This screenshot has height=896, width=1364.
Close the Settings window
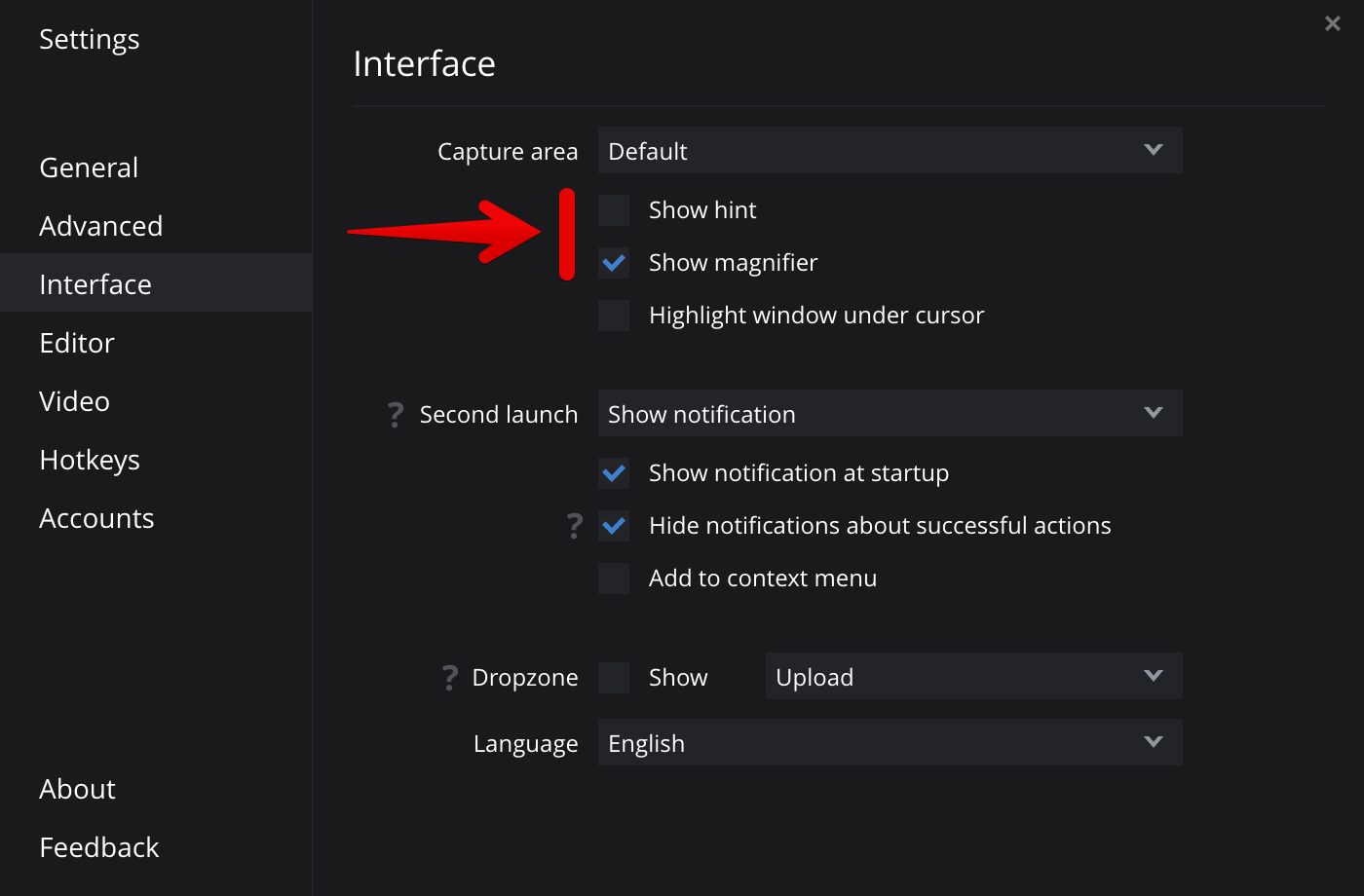point(1333,23)
